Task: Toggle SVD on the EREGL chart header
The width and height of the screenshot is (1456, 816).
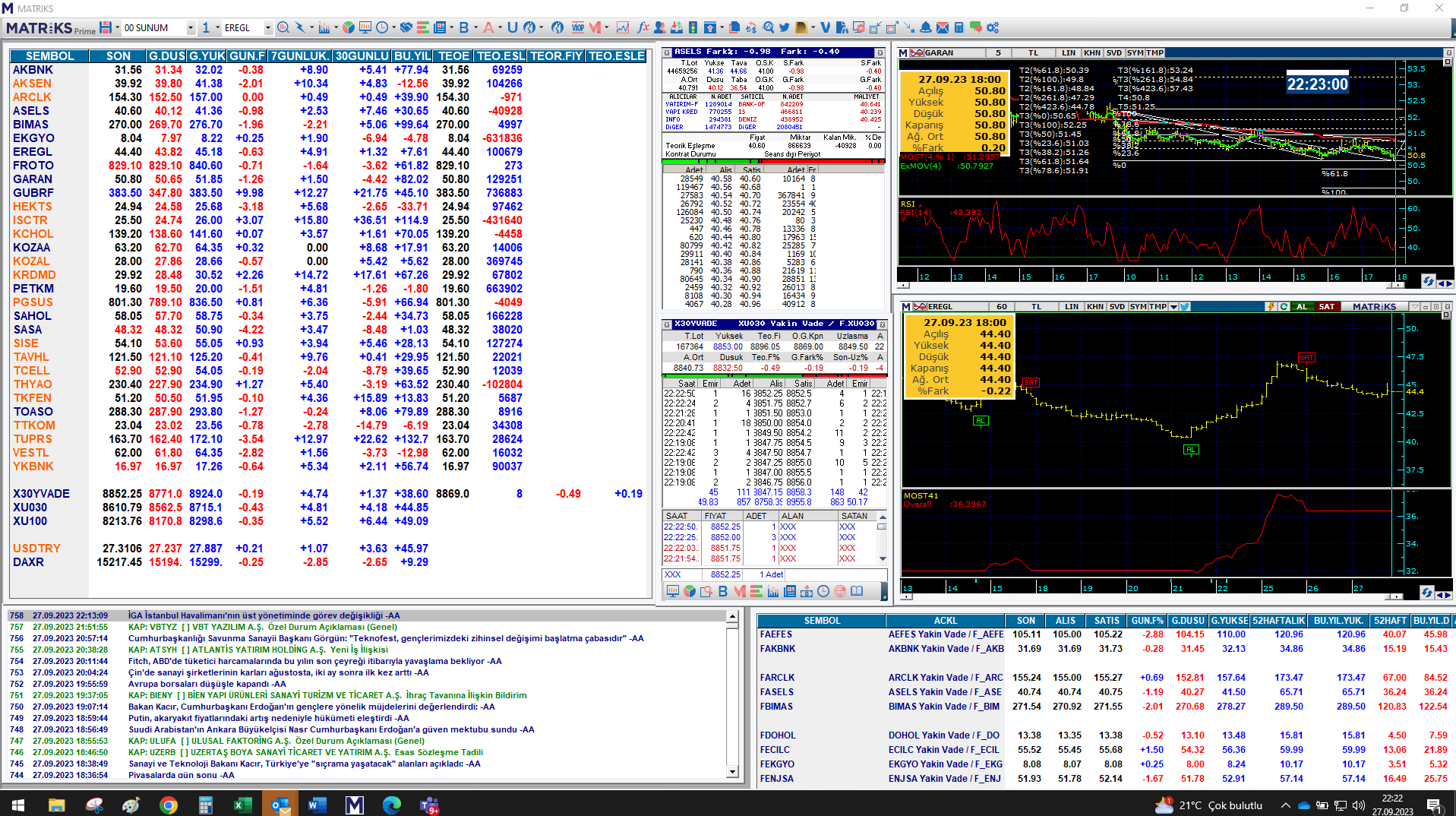Action: [1116, 307]
